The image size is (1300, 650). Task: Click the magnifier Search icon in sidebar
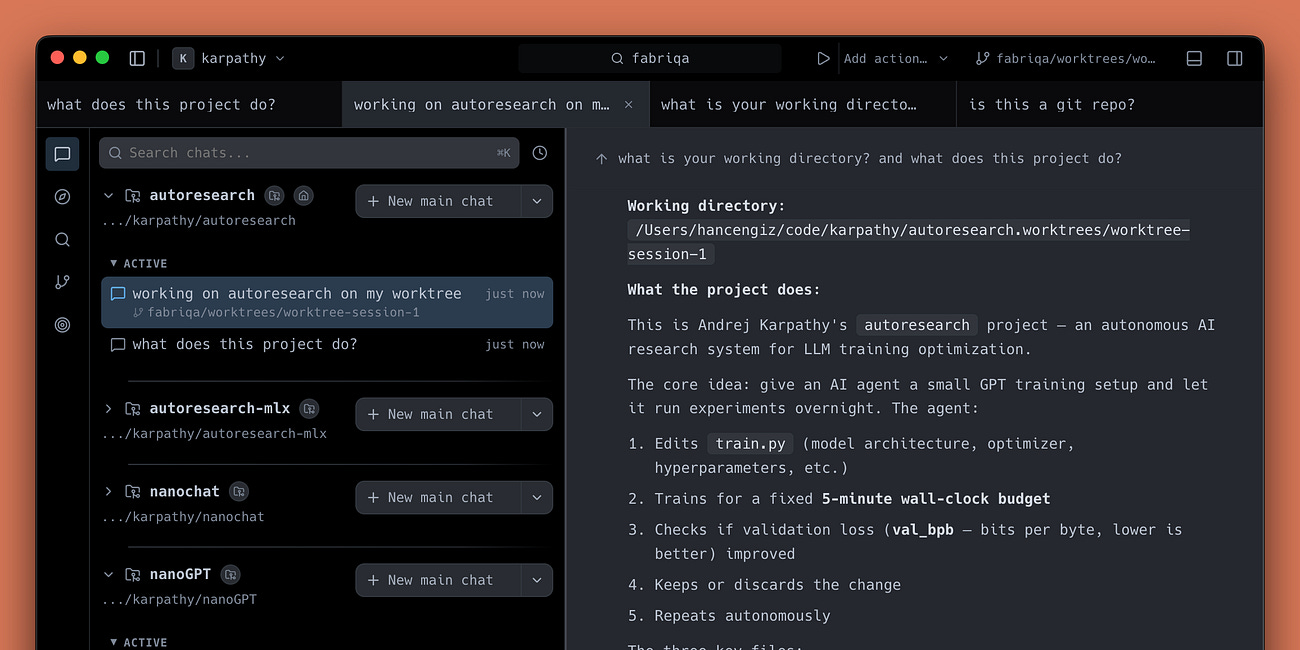(62, 240)
